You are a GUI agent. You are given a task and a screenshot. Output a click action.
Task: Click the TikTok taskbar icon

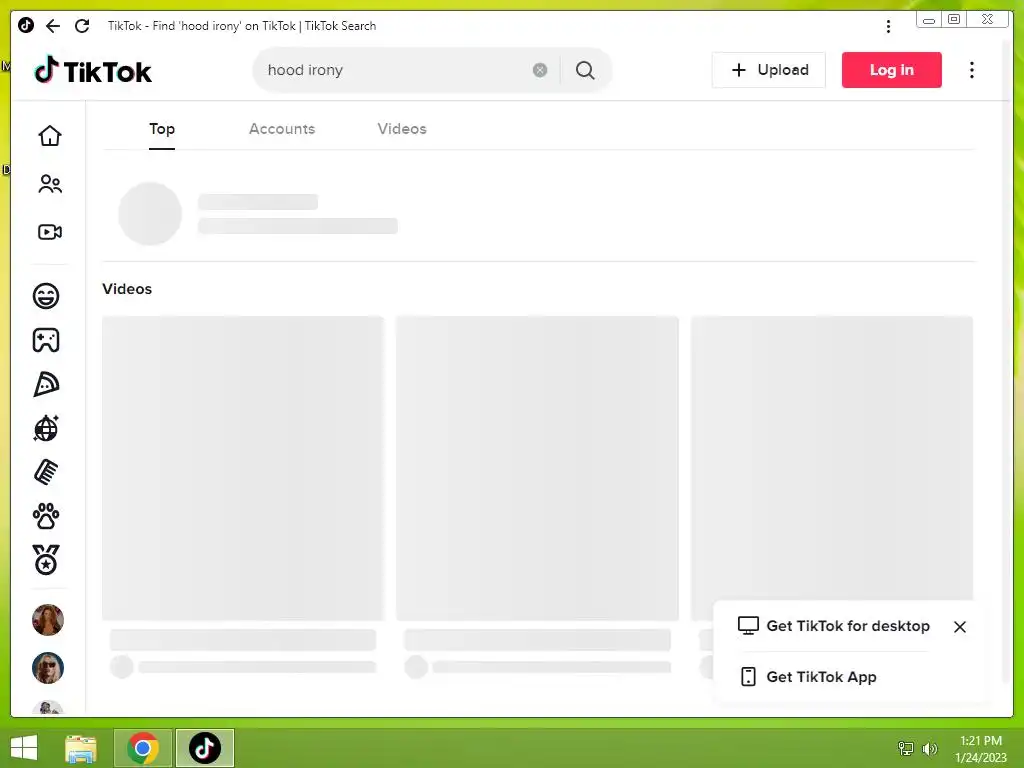click(204, 748)
